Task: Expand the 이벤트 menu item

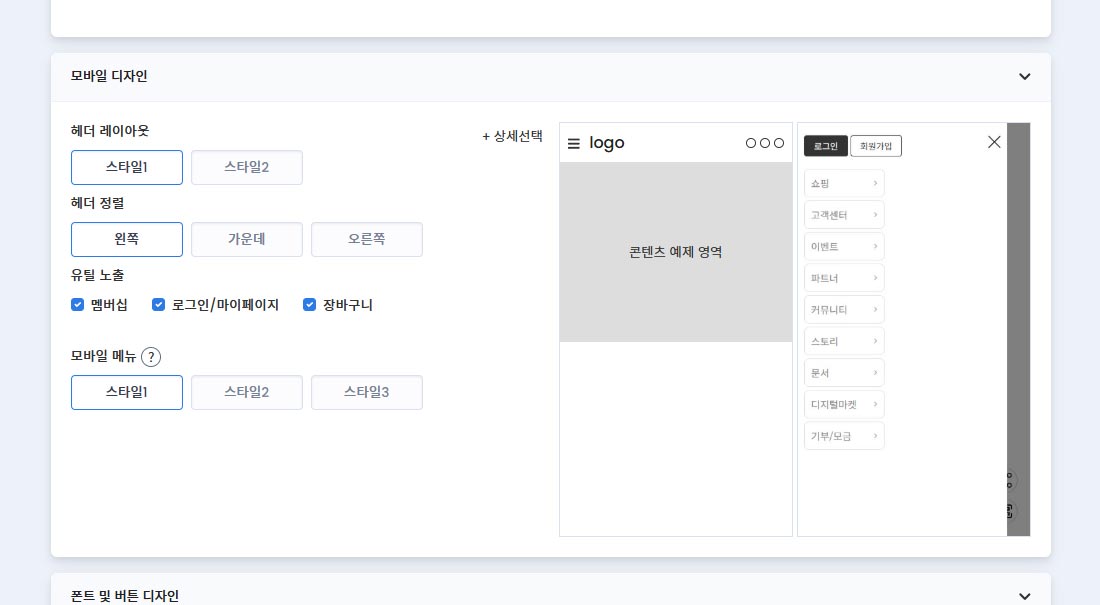Action: pos(844,246)
